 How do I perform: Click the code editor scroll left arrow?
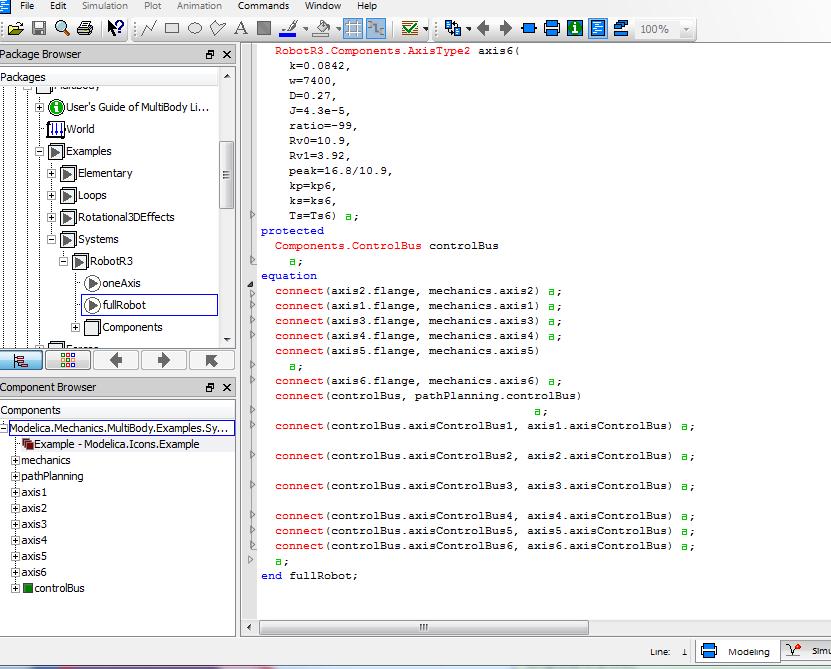click(x=249, y=628)
